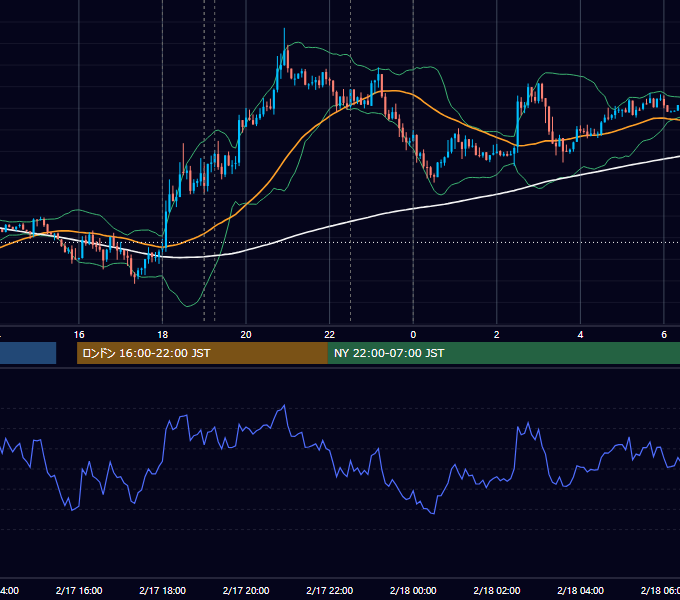
Task: Click the 20 hour label on the price chart axis
Action: pyautogui.click(x=246, y=335)
